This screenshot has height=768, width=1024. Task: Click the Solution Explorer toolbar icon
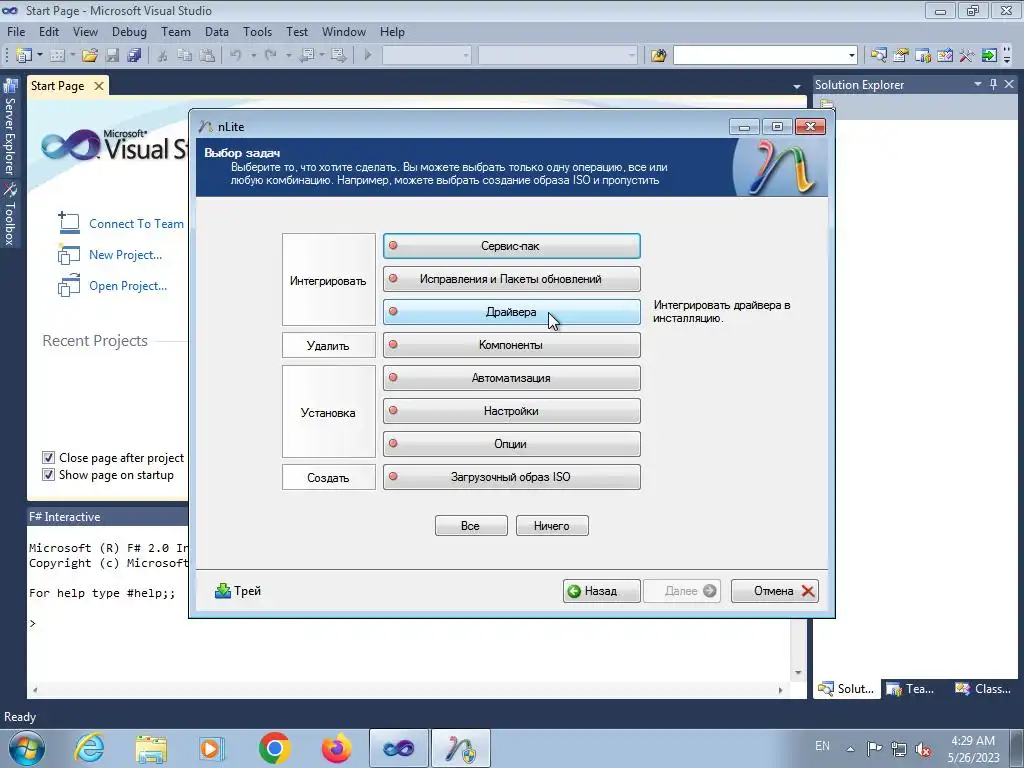[x=878, y=56]
